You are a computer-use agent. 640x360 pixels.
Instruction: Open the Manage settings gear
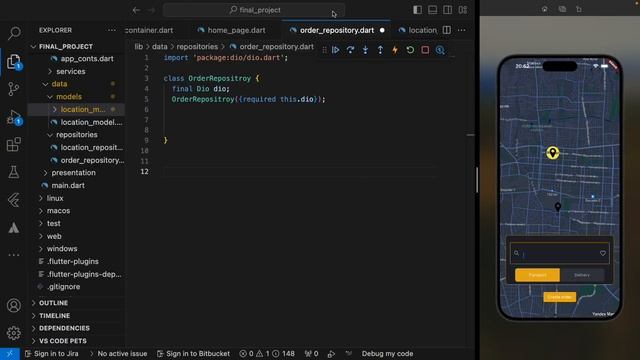(14, 333)
